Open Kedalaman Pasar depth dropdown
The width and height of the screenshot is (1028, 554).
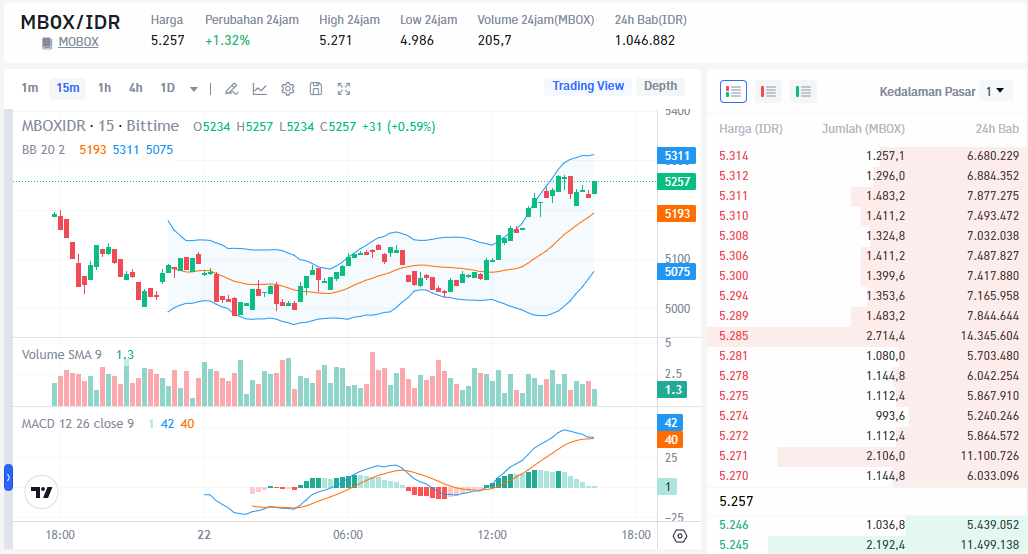[995, 92]
